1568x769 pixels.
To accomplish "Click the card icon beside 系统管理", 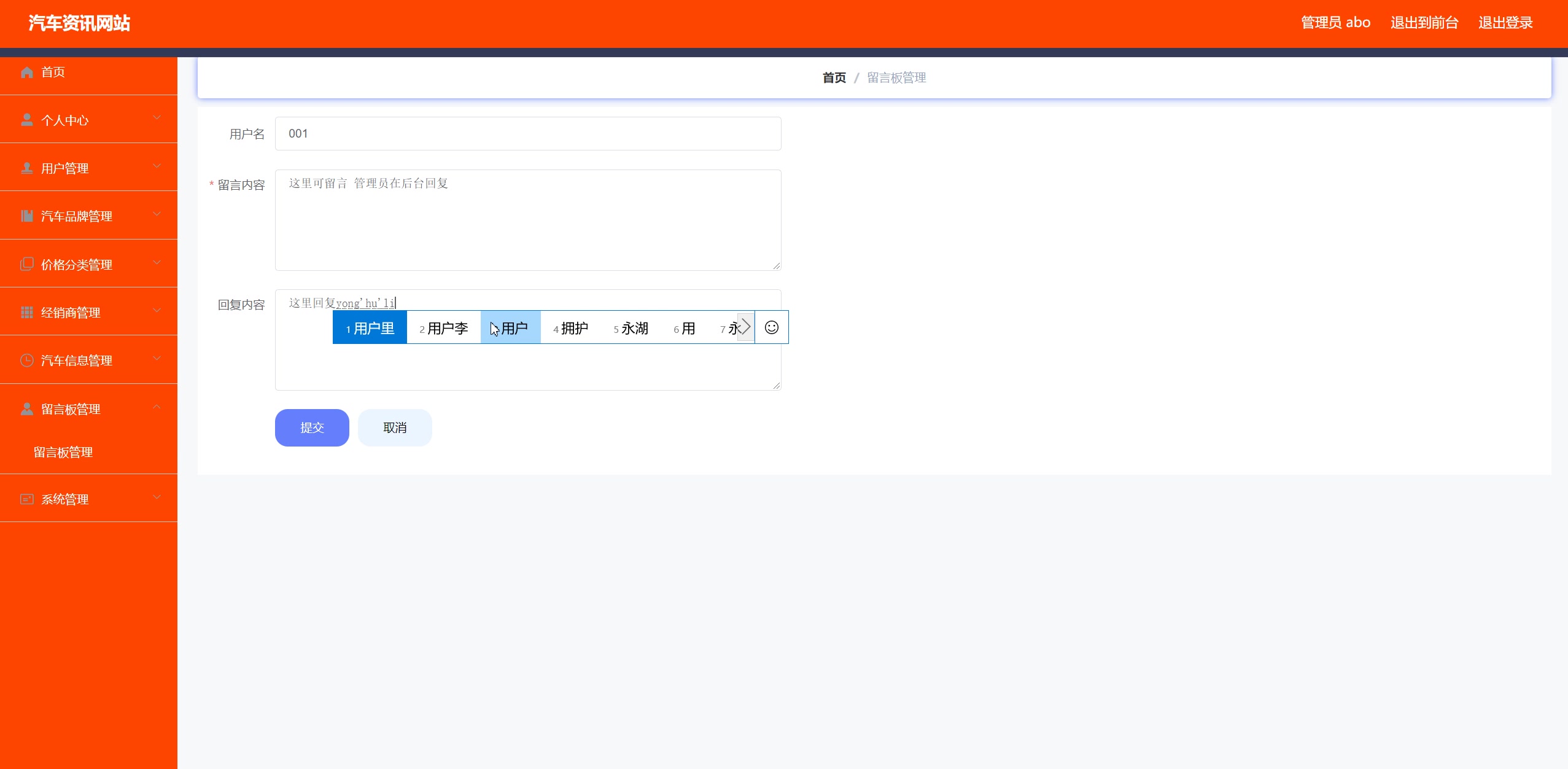I will click(27, 499).
